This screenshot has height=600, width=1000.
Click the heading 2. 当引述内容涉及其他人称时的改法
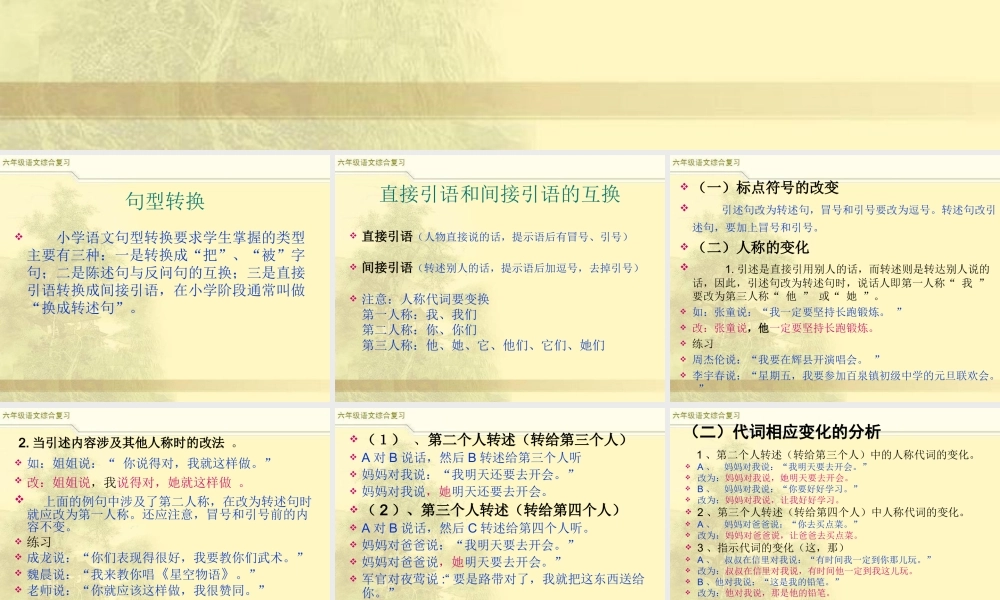(x=128, y=443)
